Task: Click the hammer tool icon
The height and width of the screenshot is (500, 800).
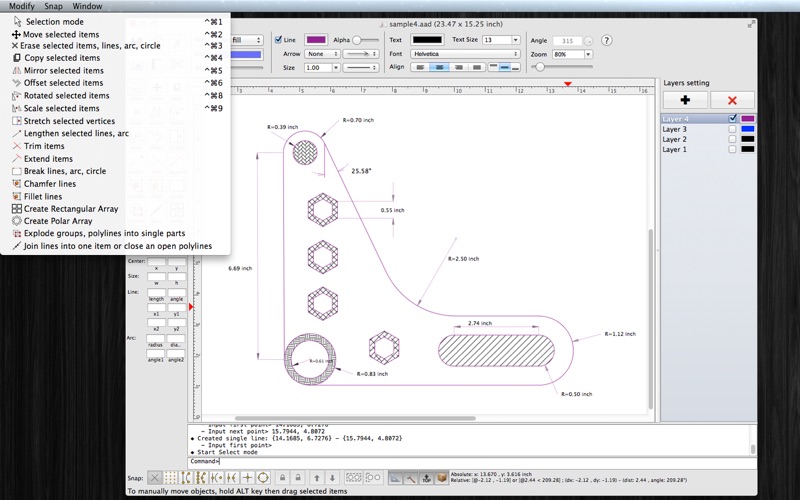Action: 411,478
